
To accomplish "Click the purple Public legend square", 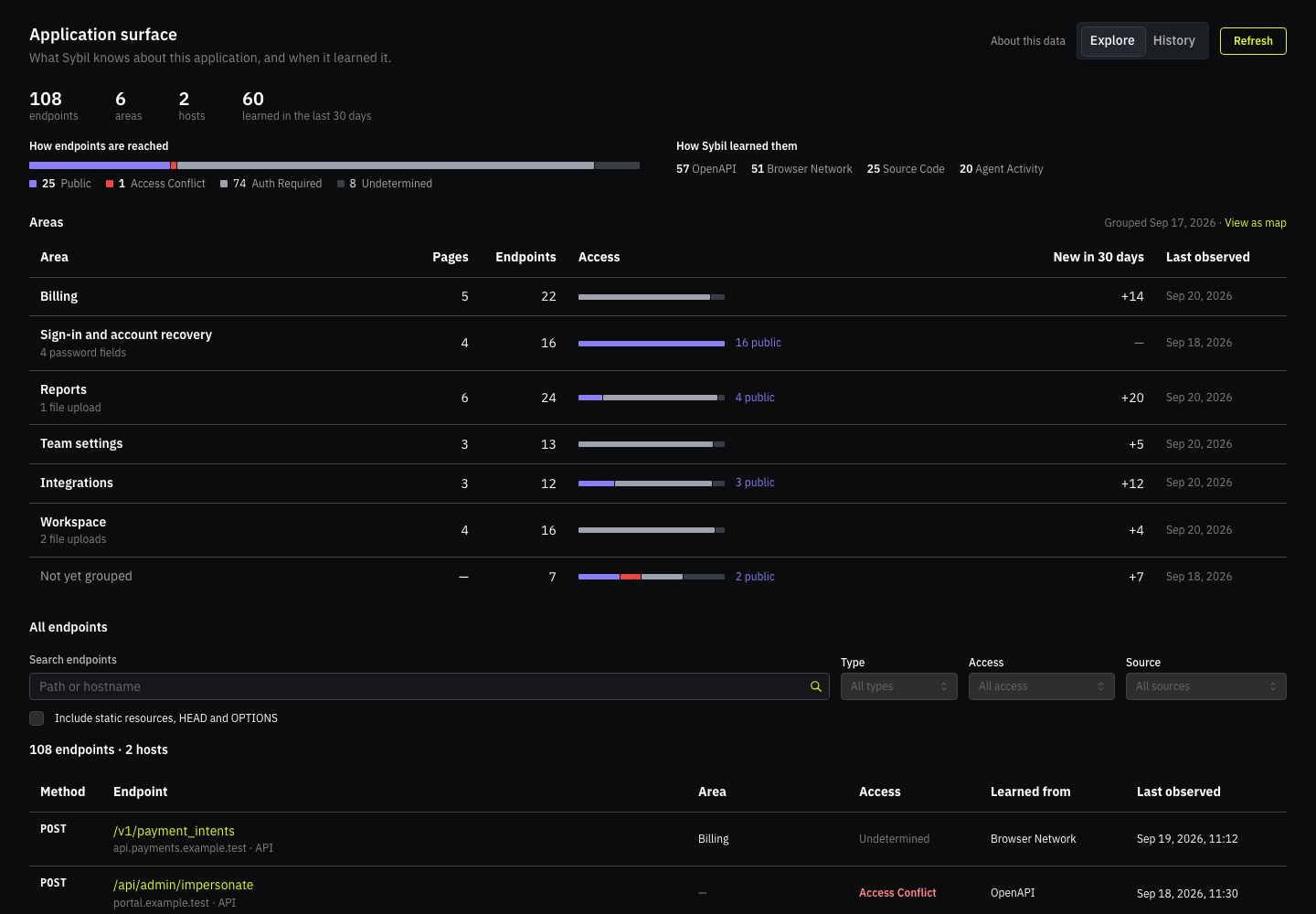I will [x=33, y=184].
